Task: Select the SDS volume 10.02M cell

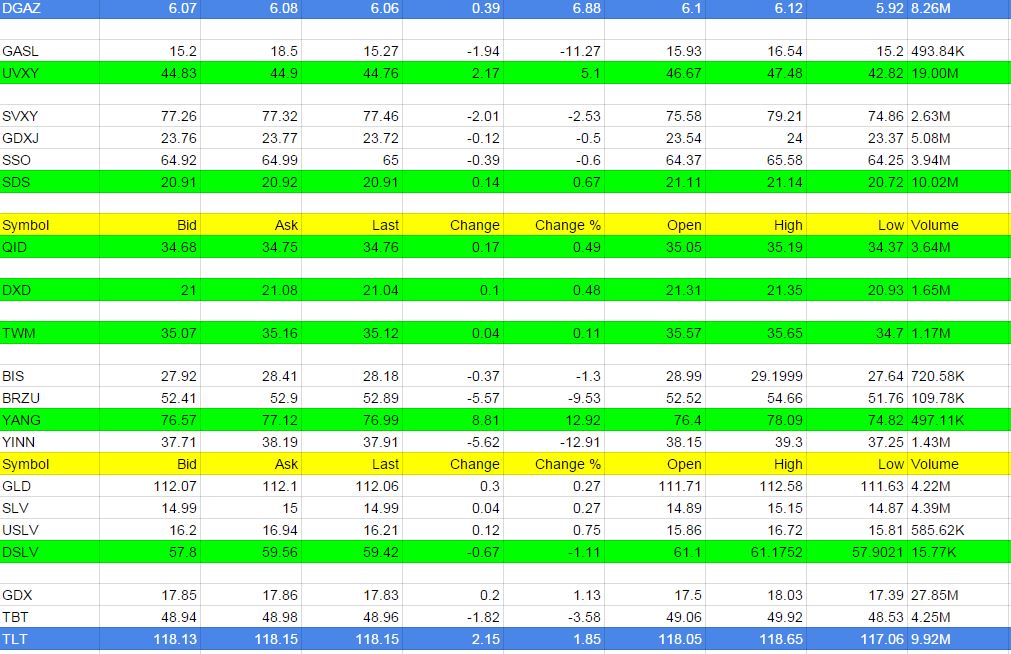Action: (959, 182)
